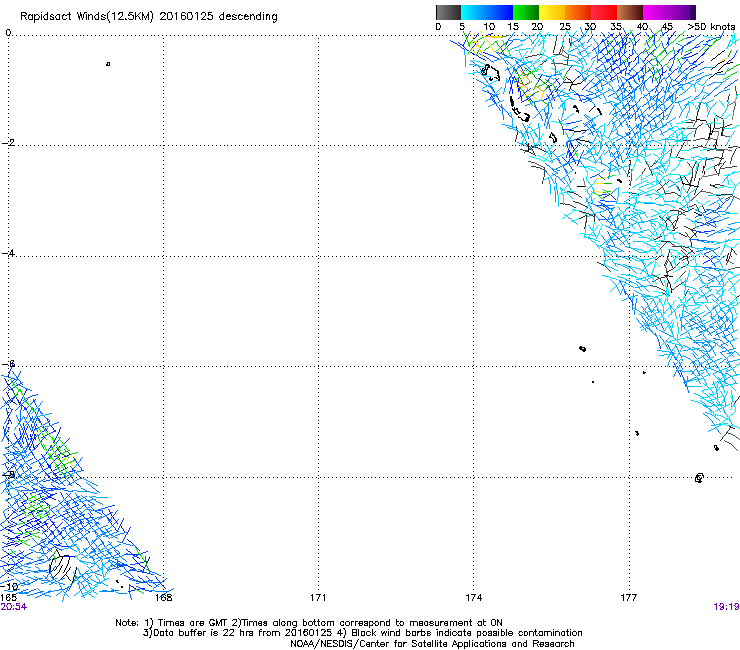The image size is (740, 650).
Task: Click the "171" longitude axis label
Action: pyautogui.click(x=318, y=598)
